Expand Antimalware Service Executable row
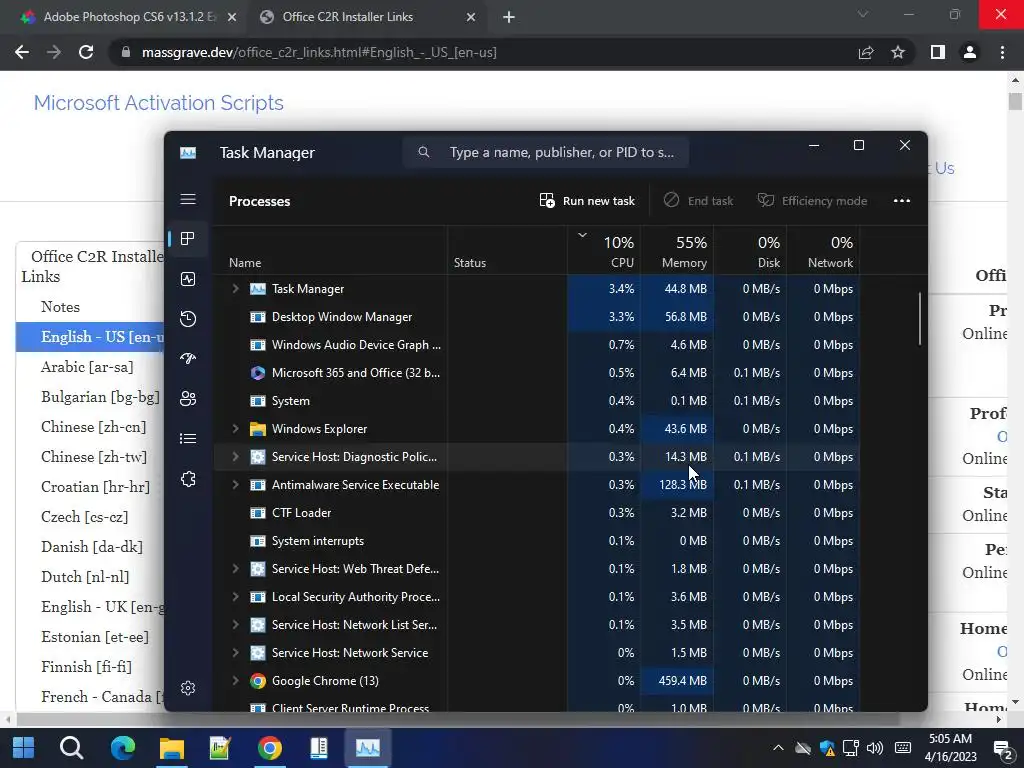 coord(235,485)
